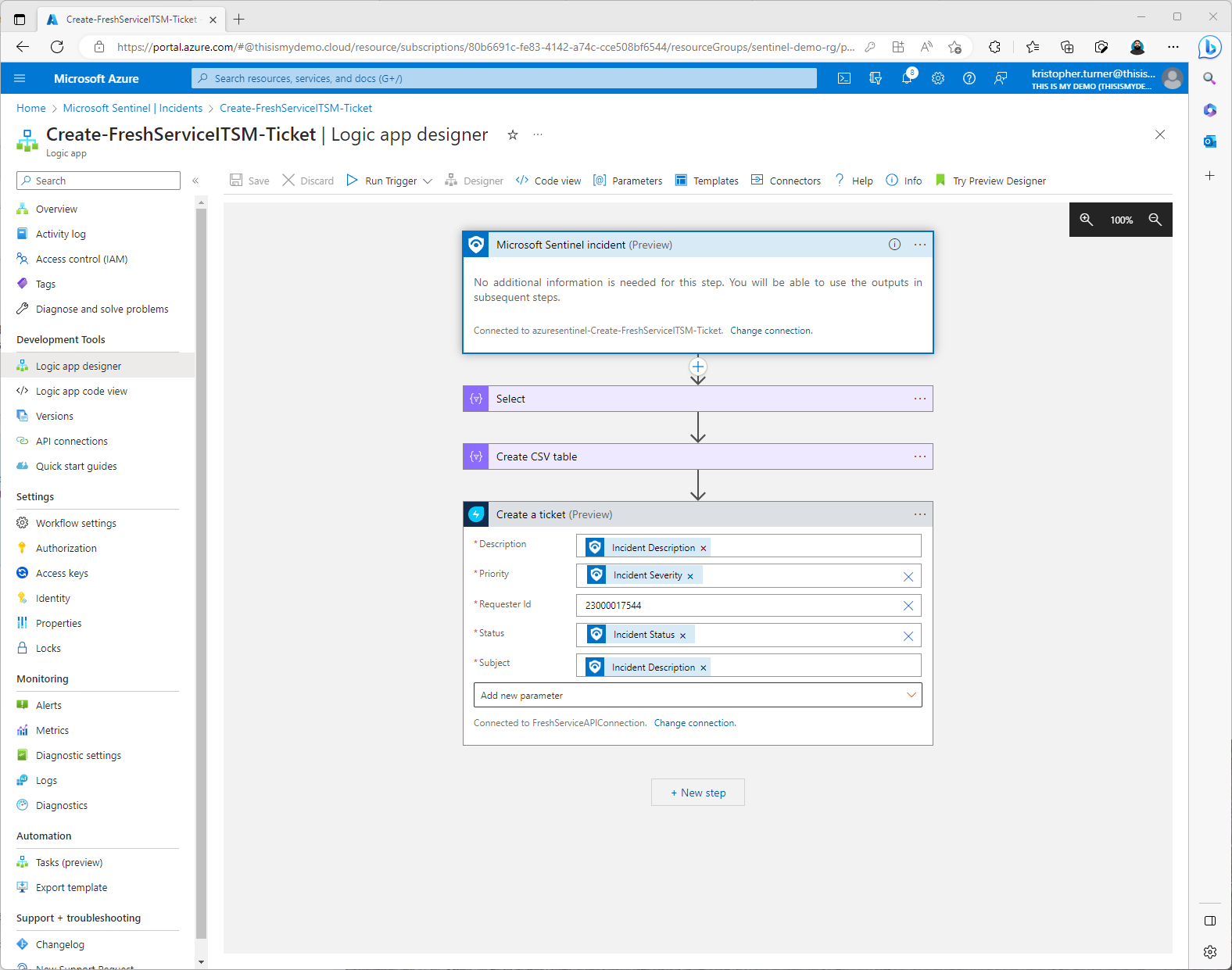
Task: Switch to Code view in toolbar
Action: click(x=549, y=181)
